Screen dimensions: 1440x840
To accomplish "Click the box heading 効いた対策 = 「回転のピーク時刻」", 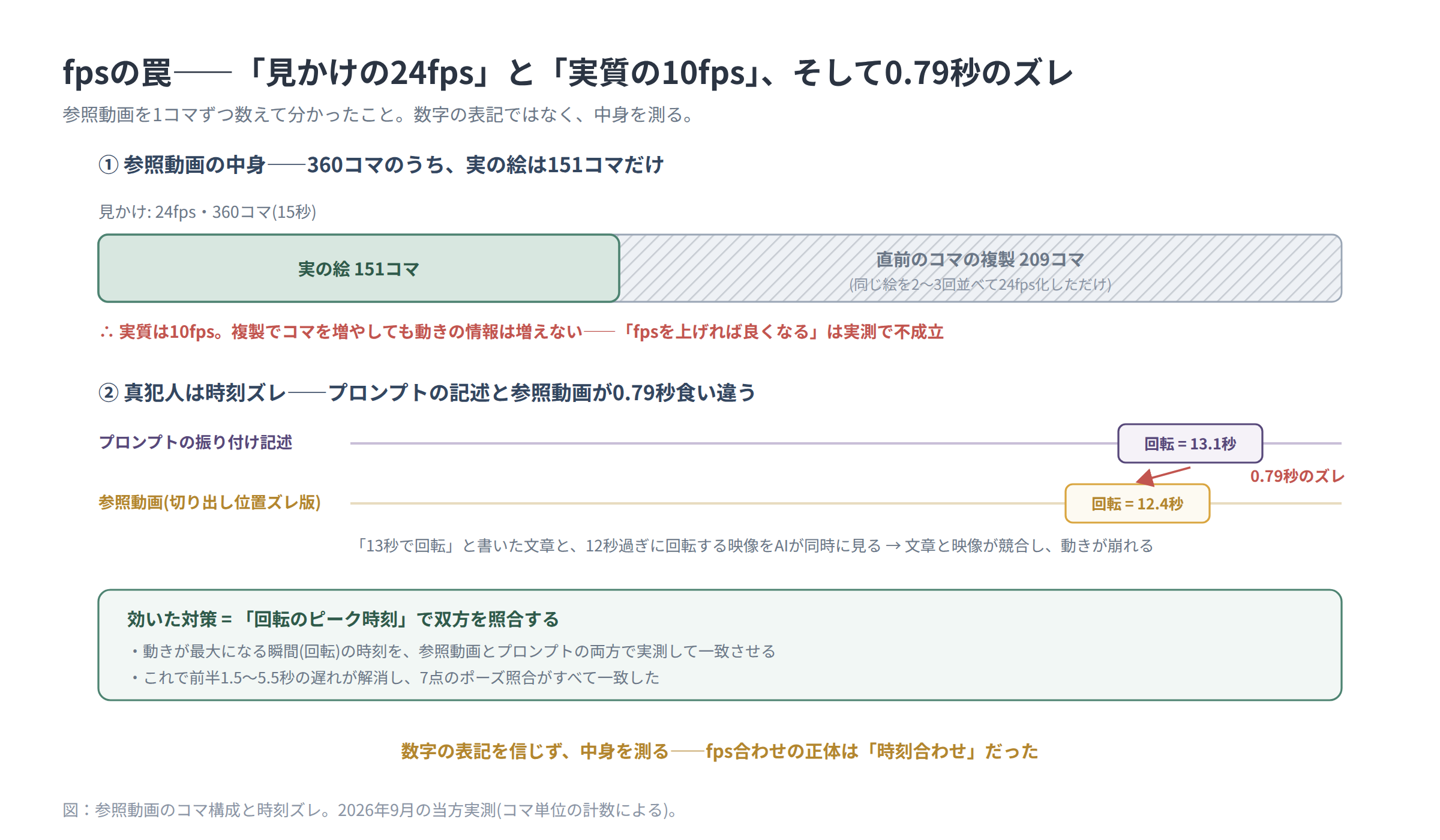I will click(343, 619).
